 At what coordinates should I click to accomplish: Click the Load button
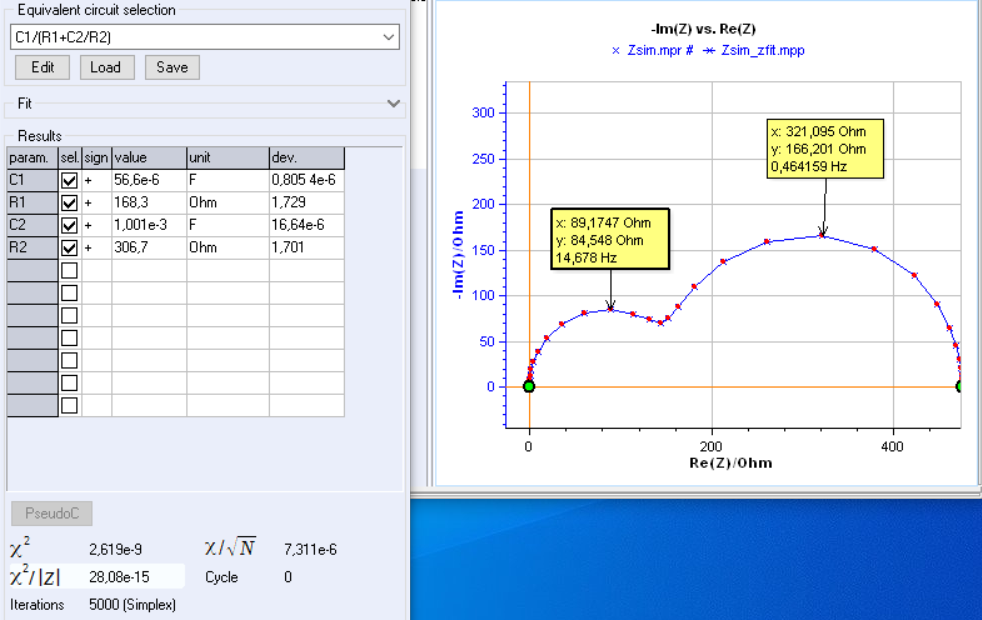107,67
